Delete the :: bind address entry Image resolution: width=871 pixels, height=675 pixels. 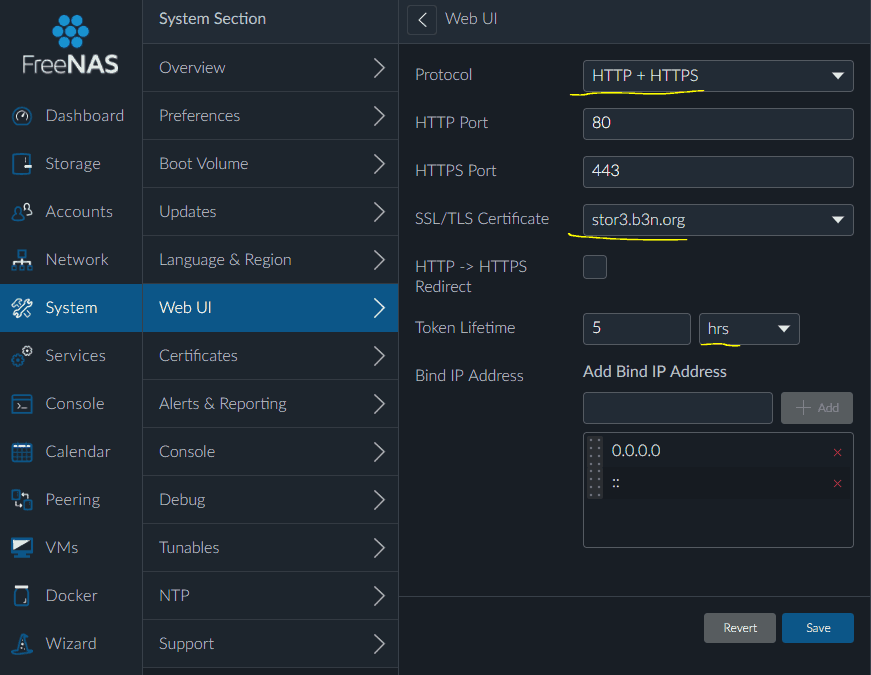[837, 483]
